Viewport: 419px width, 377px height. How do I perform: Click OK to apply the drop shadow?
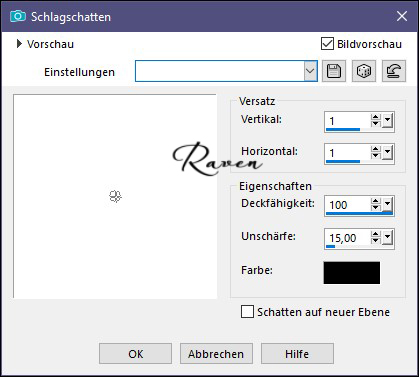coord(135,354)
